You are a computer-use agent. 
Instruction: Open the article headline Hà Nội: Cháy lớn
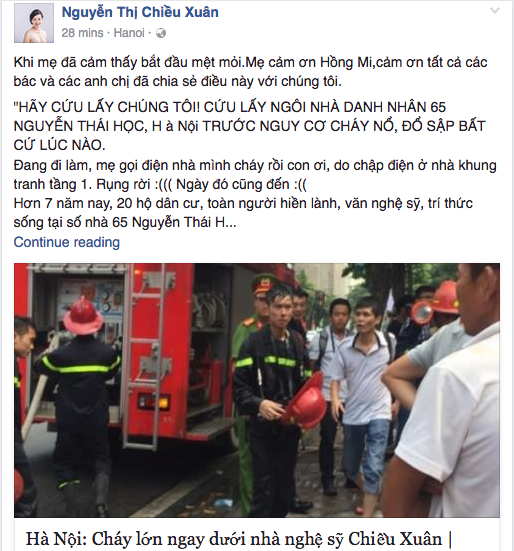238,539
